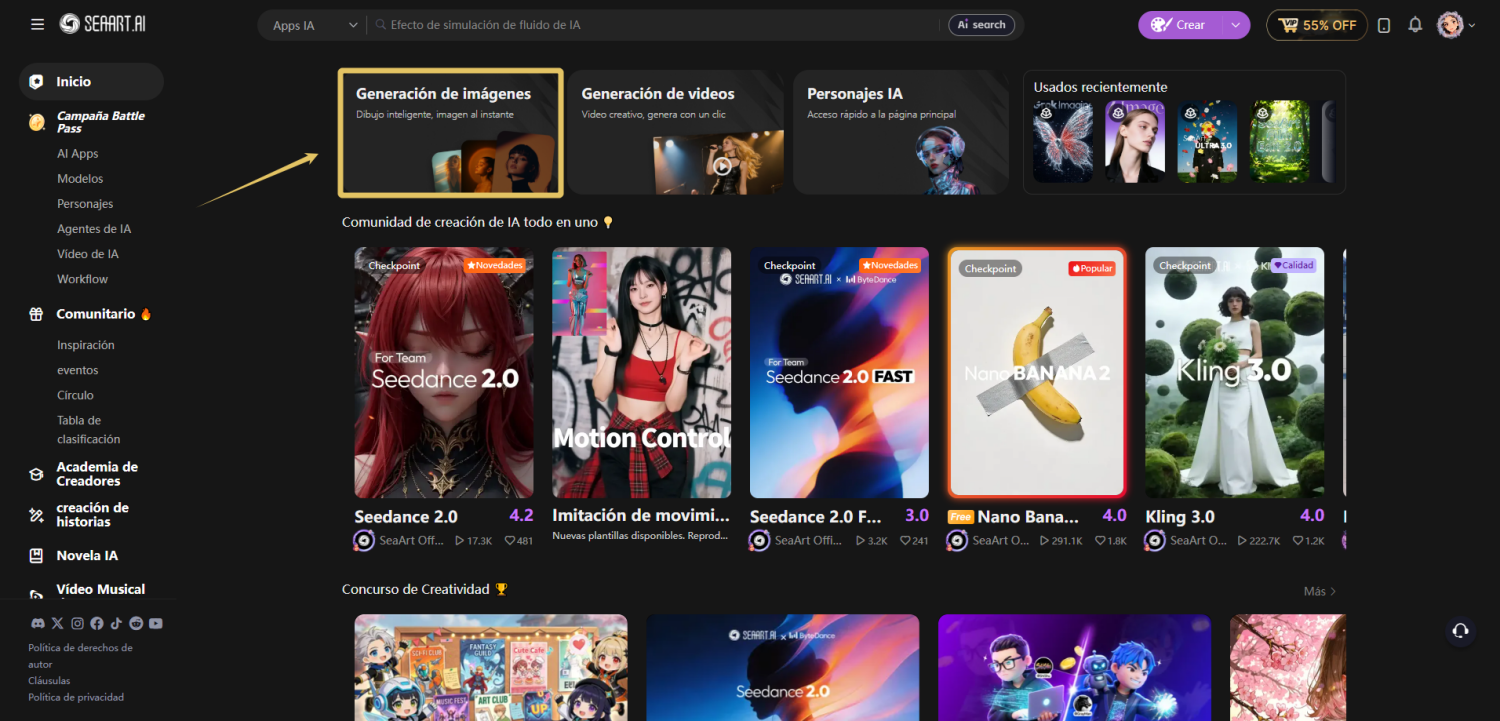This screenshot has height=721, width=1500.
Task: Open the Cláusulas link
Action: 49,681
